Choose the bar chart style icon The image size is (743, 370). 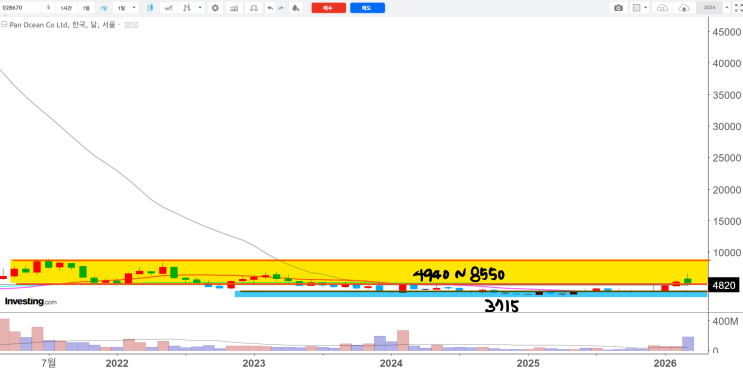pyautogui.click(x=187, y=8)
